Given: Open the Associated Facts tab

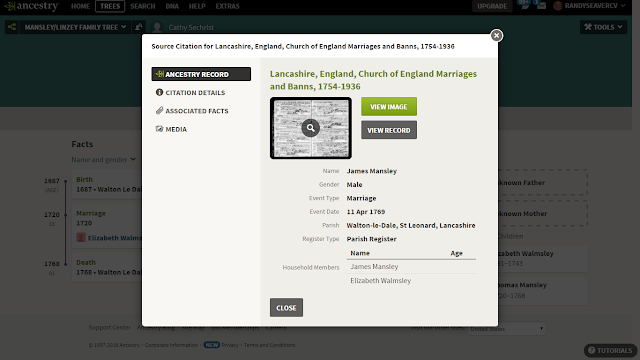Looking at the screenshot, I should (197, 111).
